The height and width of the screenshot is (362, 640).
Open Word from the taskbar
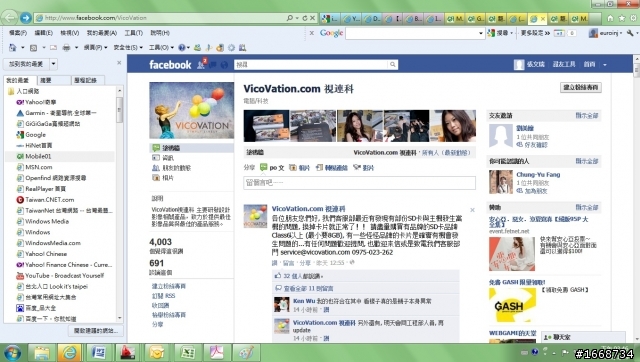[x=98, y=352]
